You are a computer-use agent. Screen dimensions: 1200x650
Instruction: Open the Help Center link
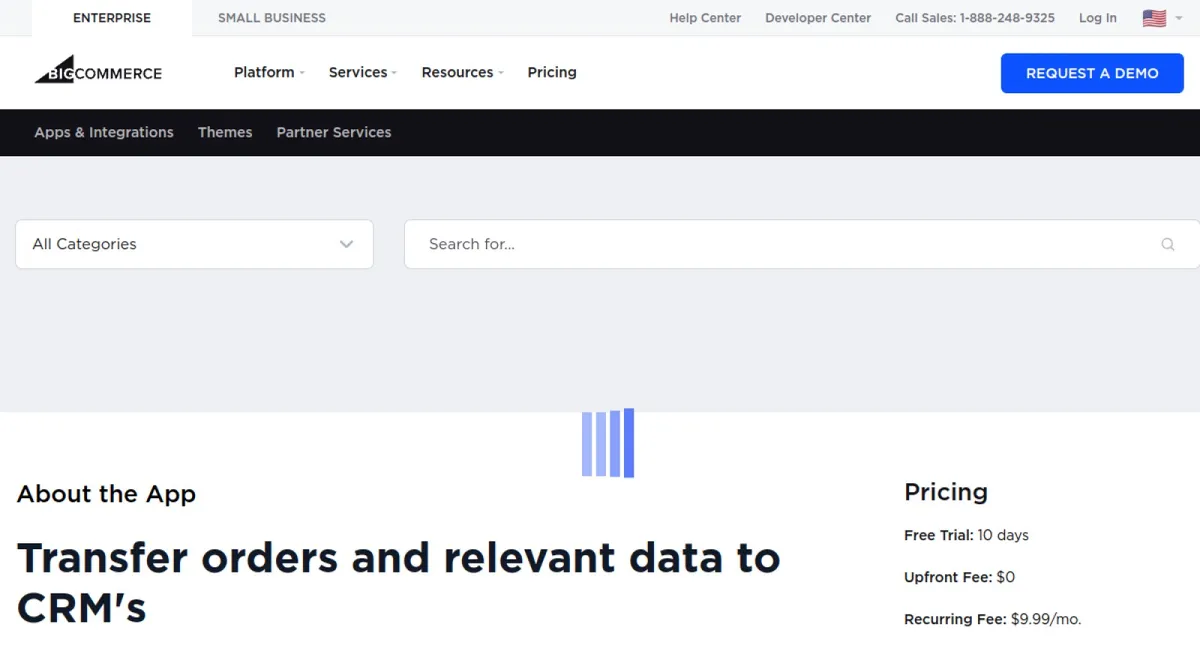click(x=705, y=18)
